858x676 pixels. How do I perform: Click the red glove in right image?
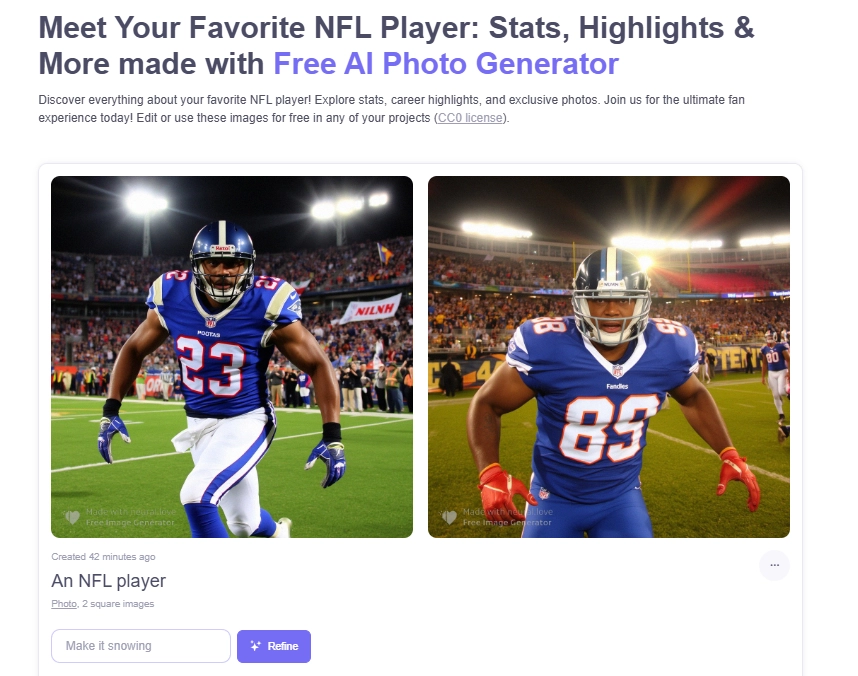coord(505,488)
